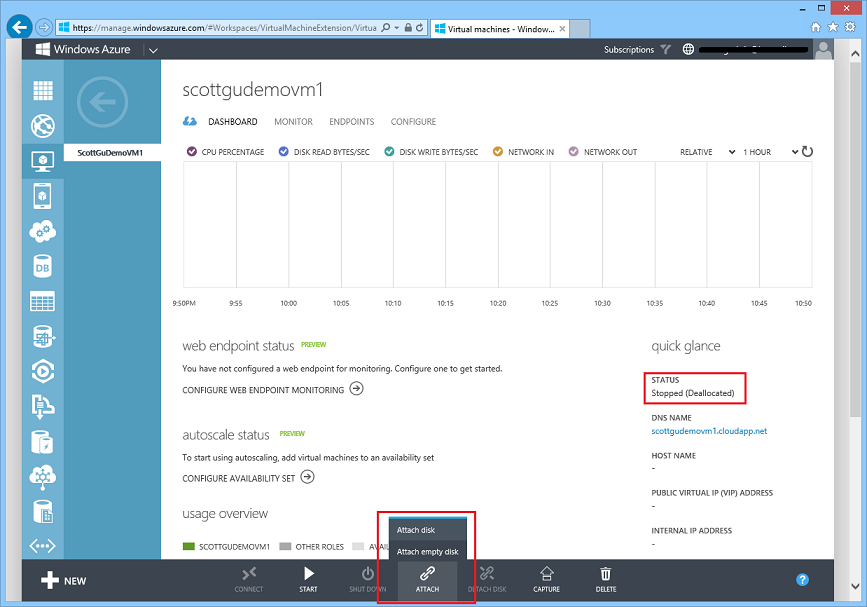
Task: Switch to the Monitor tab
Action: pyautogui.click(x=293, y=122)
